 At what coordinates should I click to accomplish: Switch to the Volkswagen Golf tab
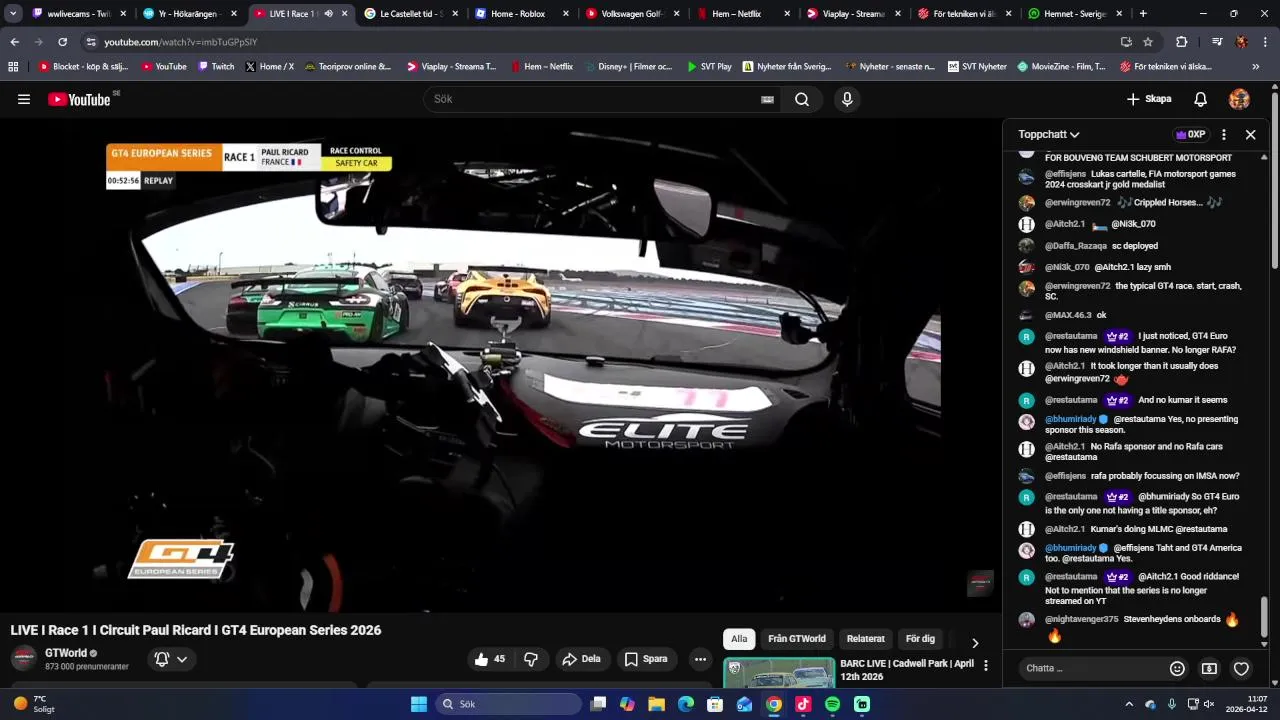[633, 14]
